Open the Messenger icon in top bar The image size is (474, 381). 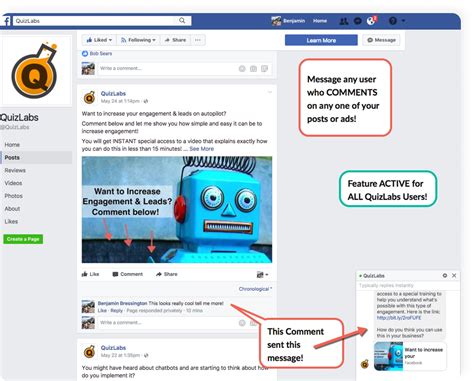[x=358, y=21]
